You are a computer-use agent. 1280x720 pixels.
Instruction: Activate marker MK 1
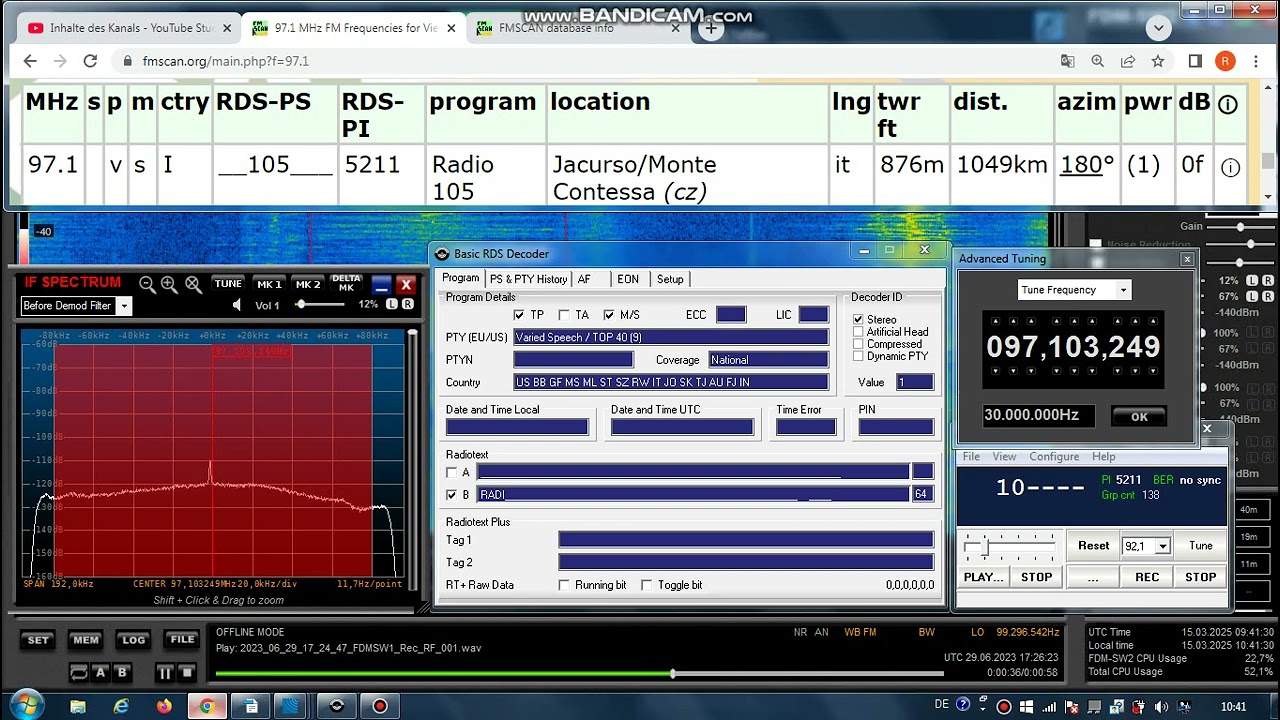269,284
